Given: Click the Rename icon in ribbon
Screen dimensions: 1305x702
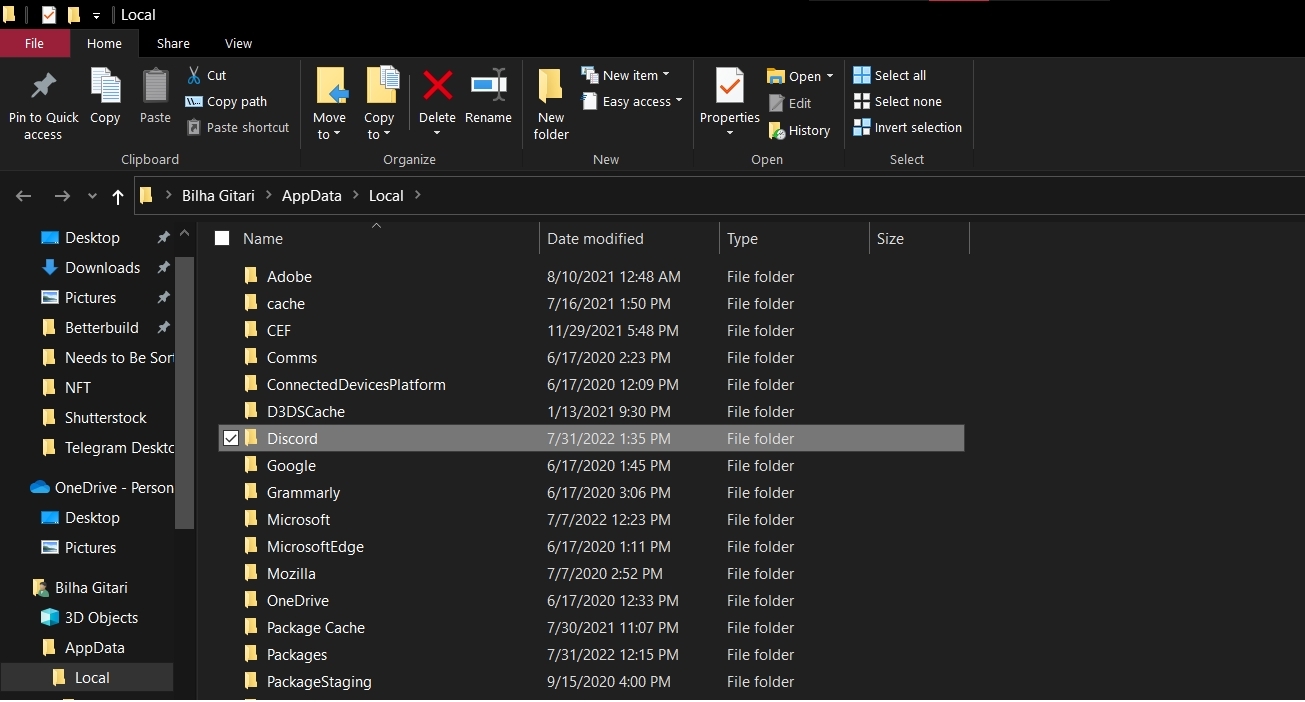Looking at the screenshot, I should click(488, 87).
